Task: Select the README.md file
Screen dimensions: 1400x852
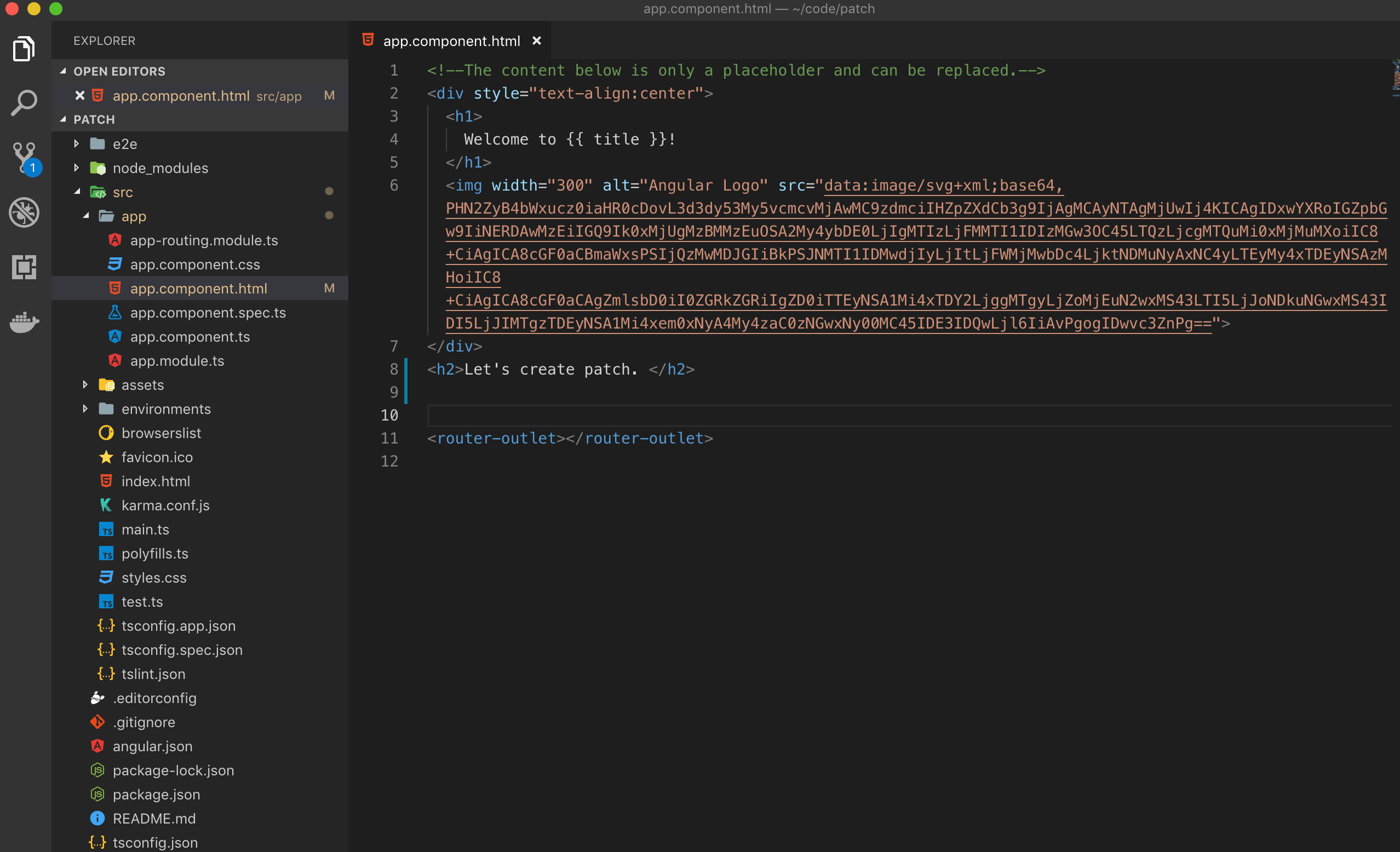Action: point(154,819)
